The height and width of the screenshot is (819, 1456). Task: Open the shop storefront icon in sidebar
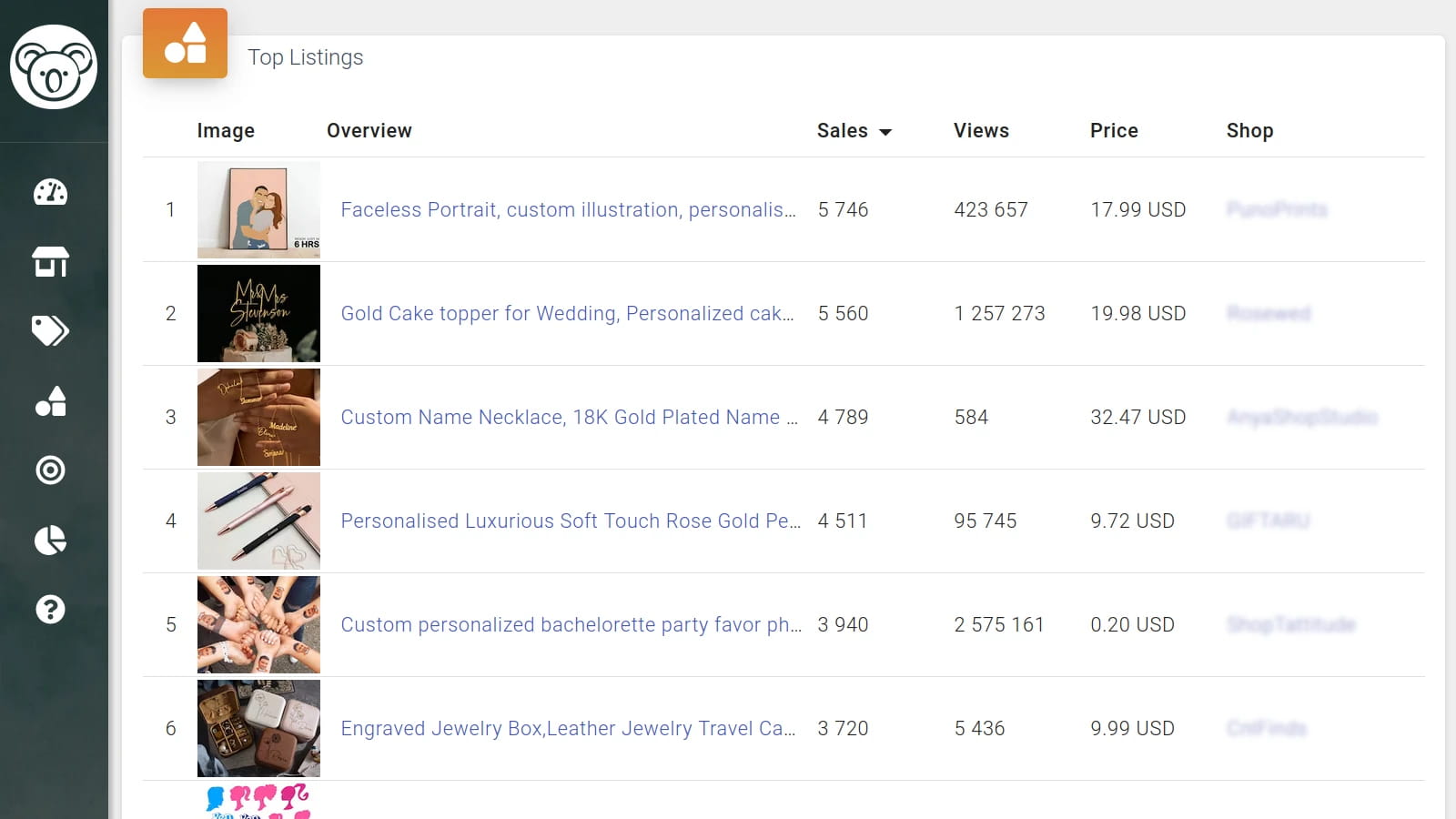[x=50, y=262]
